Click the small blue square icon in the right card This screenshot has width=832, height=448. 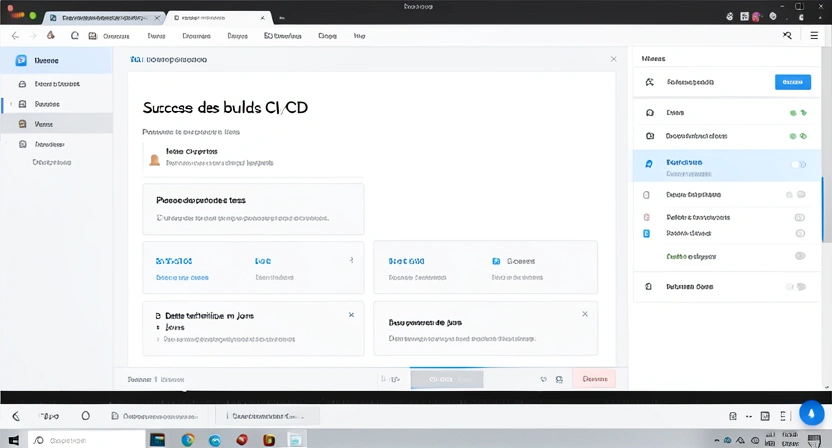click(x=496, y=261)
